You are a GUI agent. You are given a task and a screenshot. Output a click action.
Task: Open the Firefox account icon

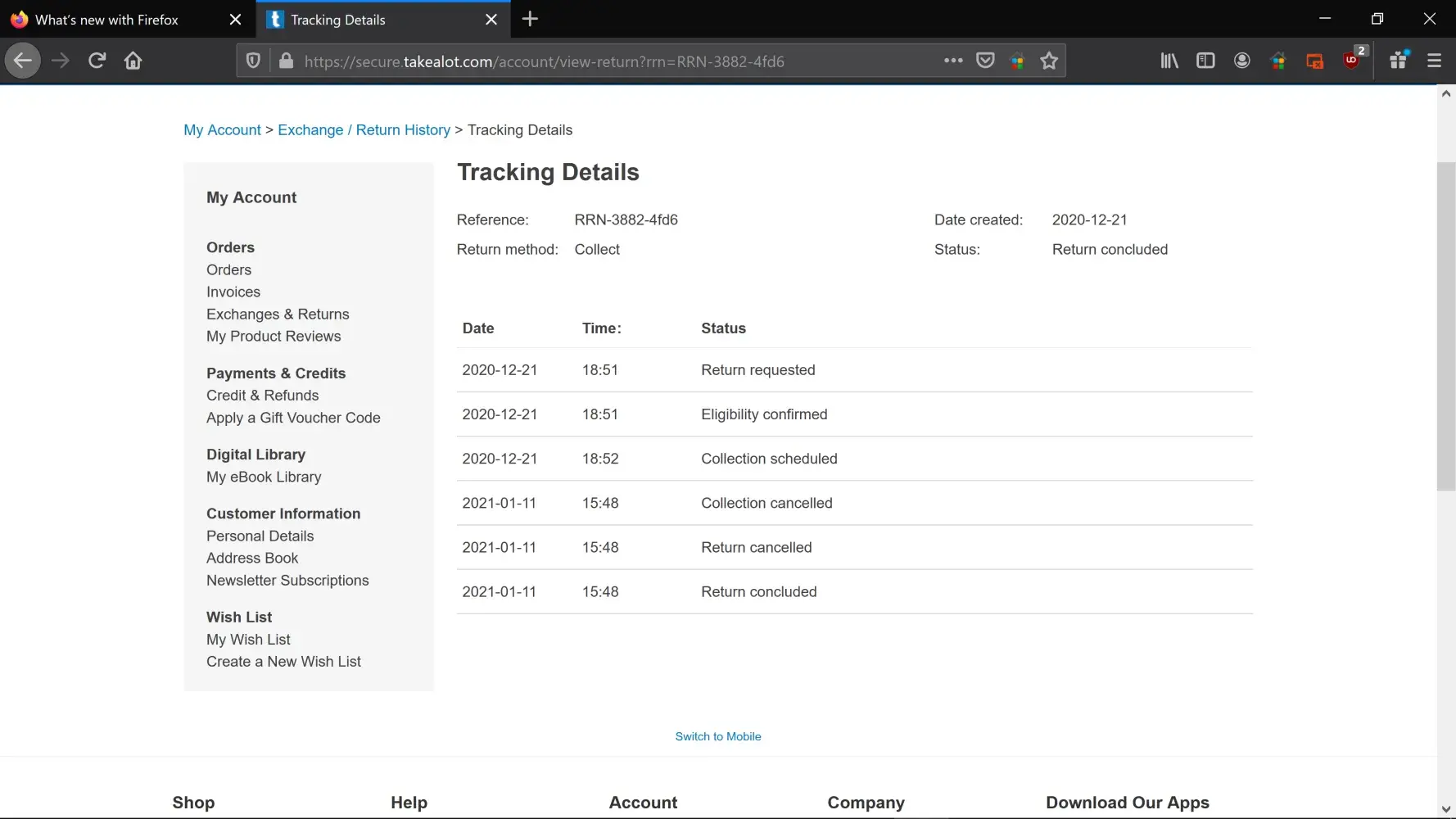tap(1241, 61)
